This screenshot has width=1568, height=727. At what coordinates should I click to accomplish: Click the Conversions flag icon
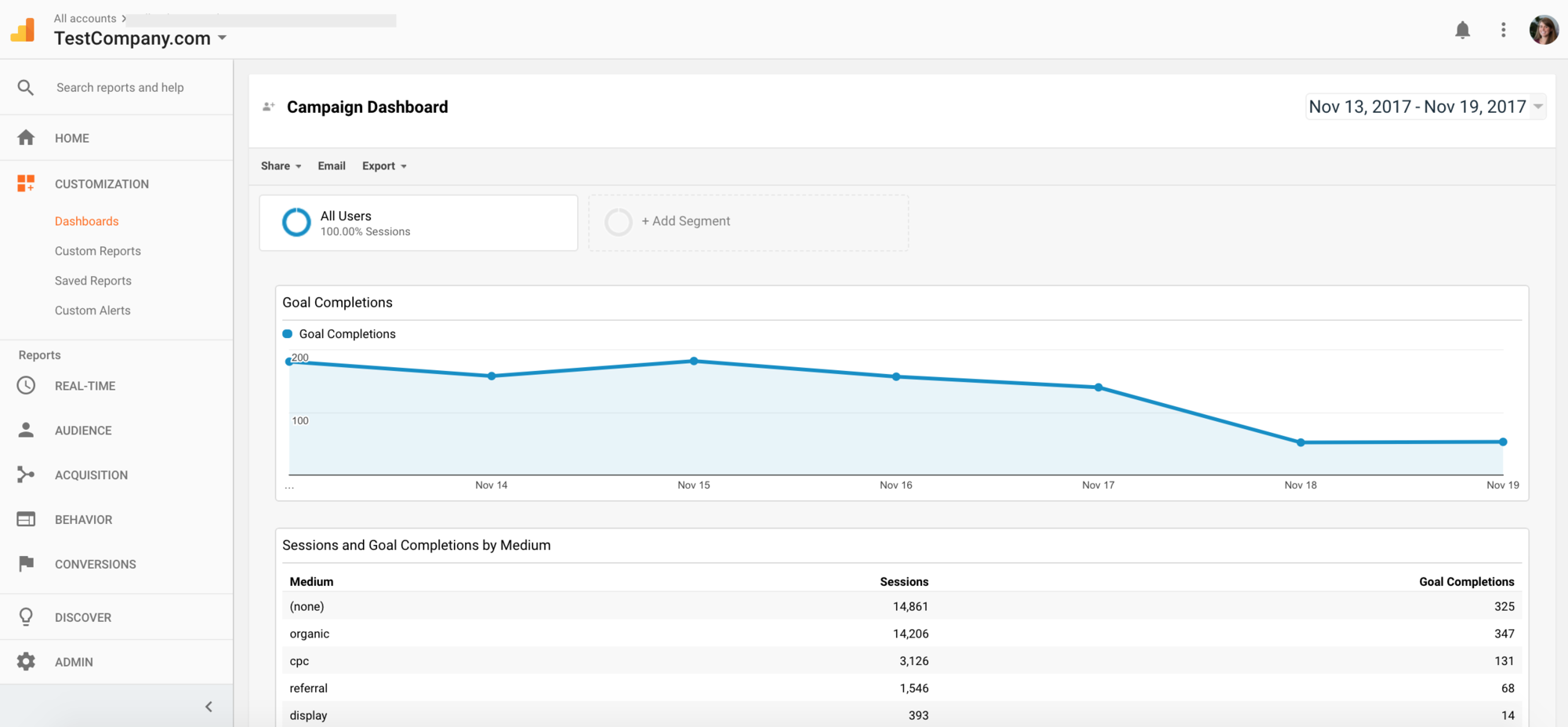(x=26, y=564)
